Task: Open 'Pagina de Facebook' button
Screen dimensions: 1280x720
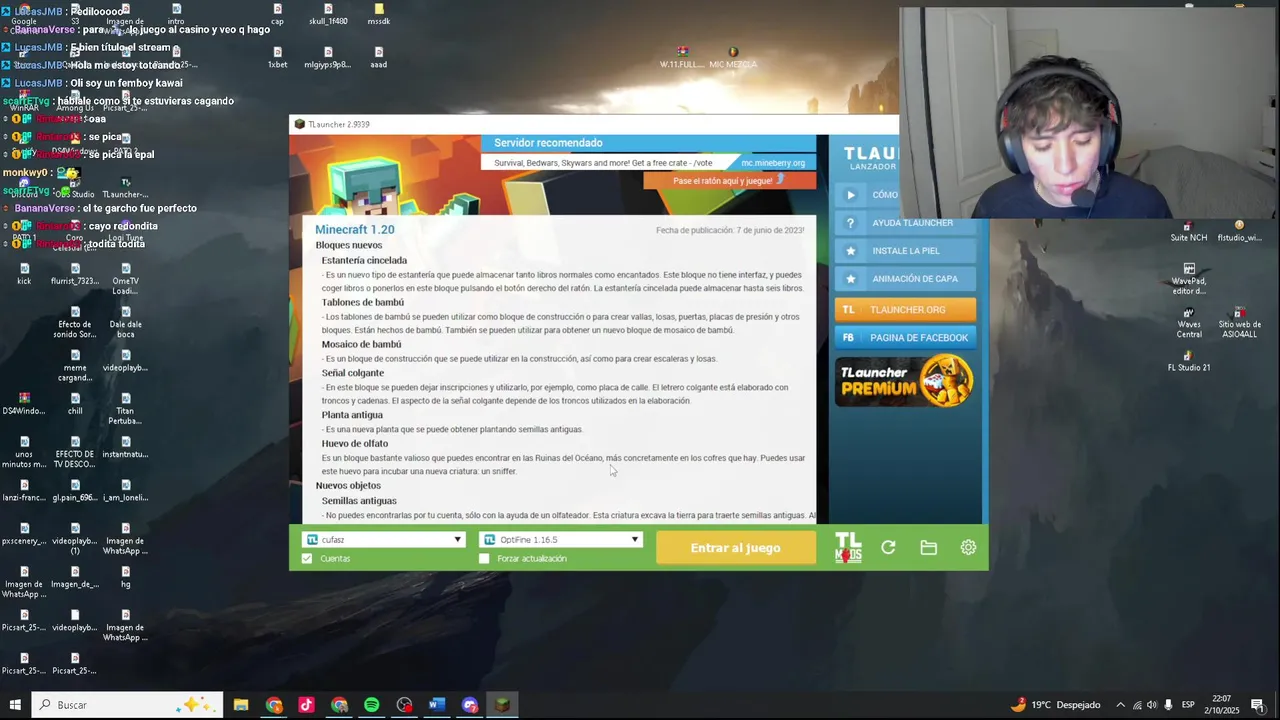Action: coord(905,338)
